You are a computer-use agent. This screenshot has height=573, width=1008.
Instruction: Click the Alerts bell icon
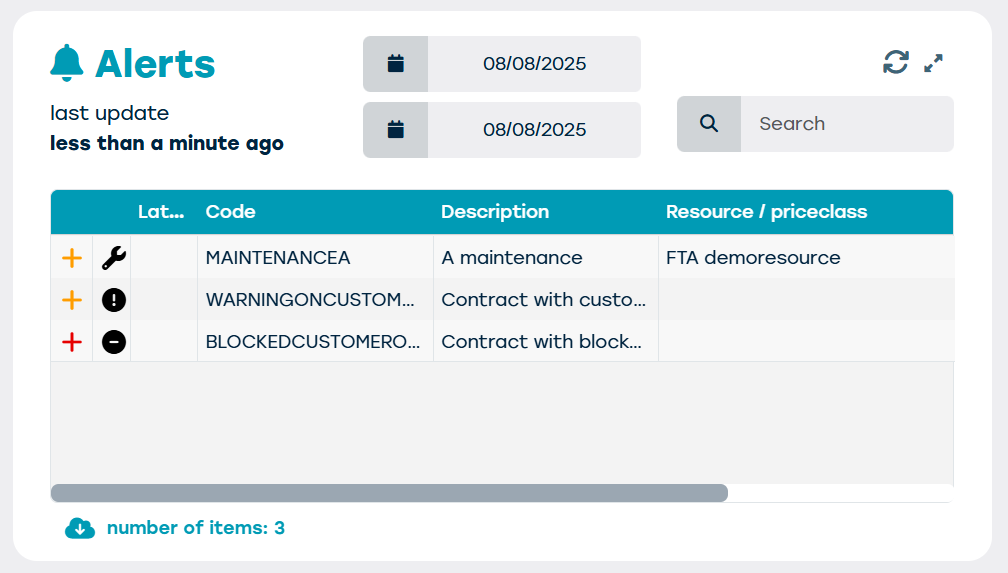click(67, 64)
